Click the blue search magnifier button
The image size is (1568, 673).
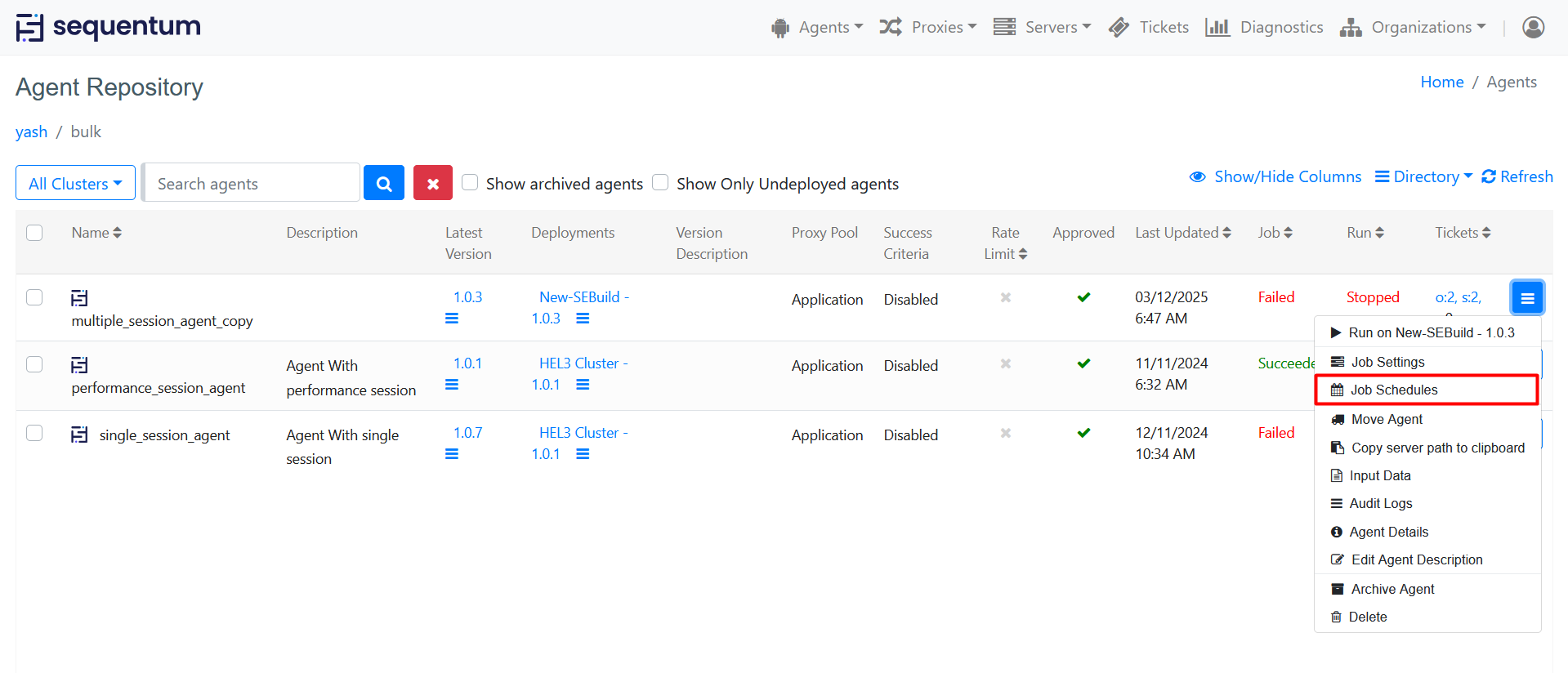pos(384,184)
